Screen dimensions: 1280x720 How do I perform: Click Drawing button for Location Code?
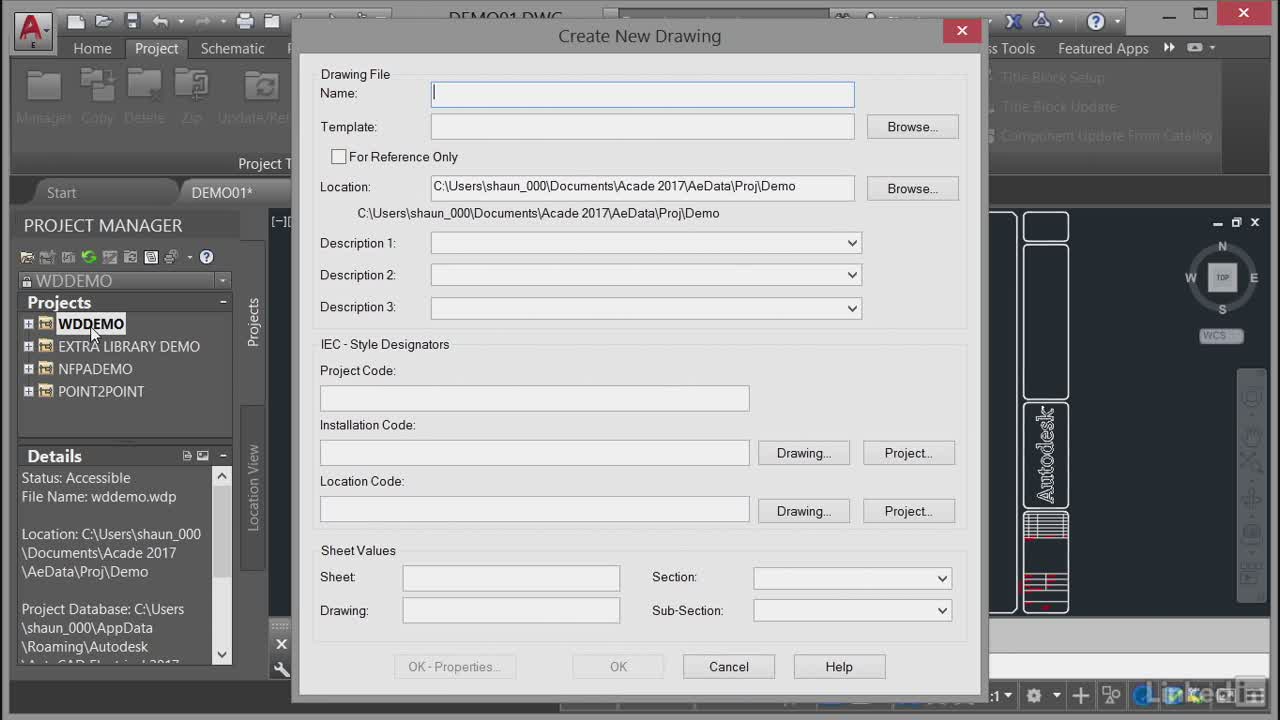point(803,511)
